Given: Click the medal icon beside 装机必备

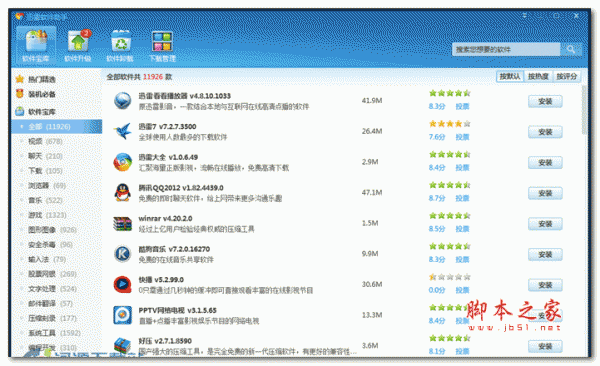Looking at the screenshot, I should [x=20, y=94].
